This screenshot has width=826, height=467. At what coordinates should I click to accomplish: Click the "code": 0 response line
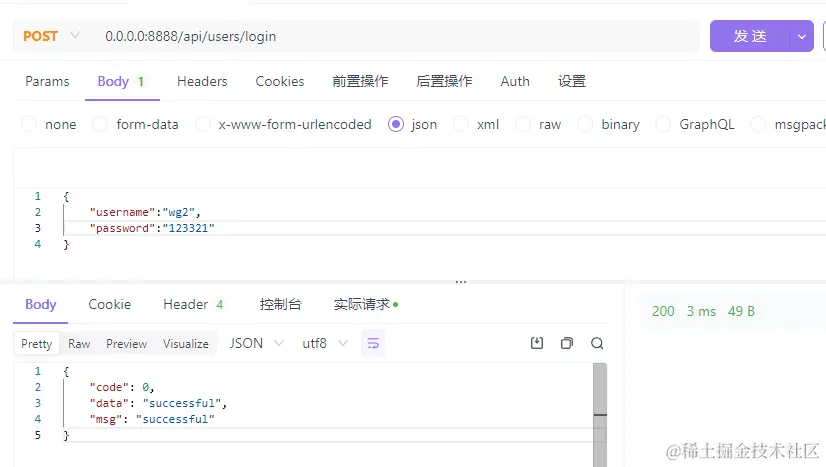[x=122, y=387]
